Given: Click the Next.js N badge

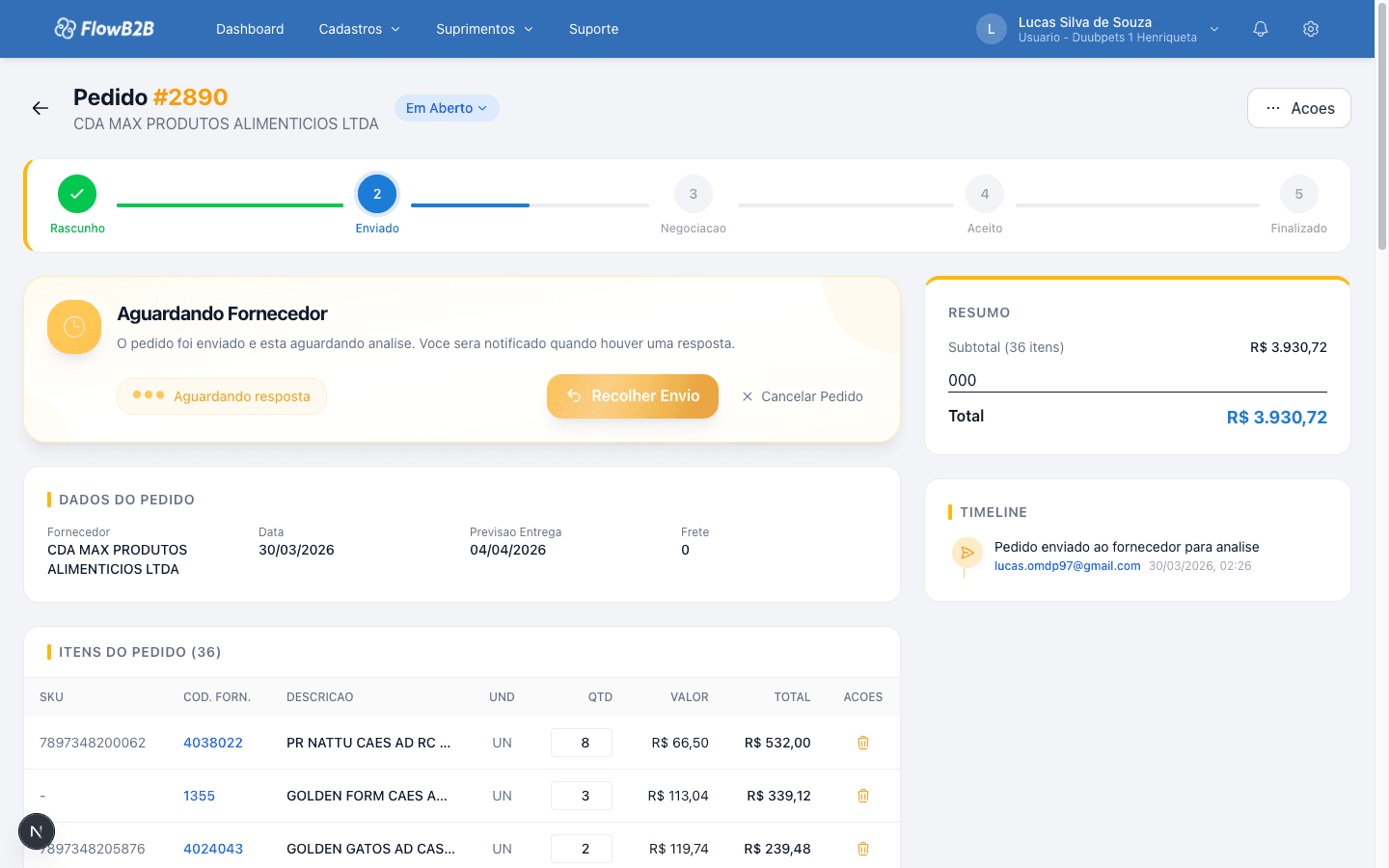Looking at the screenshot, I should [x=37, y=831].
